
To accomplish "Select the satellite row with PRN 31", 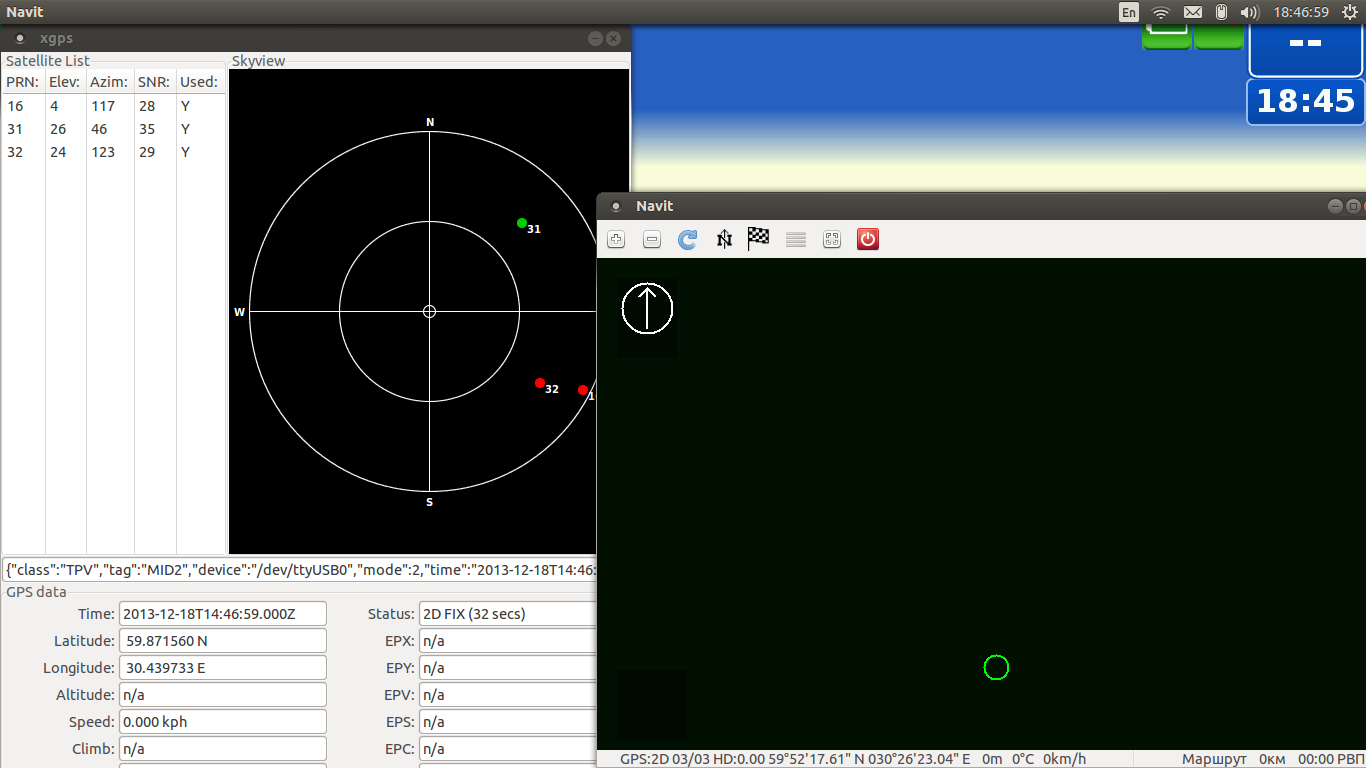I will [x=112, y=129].
